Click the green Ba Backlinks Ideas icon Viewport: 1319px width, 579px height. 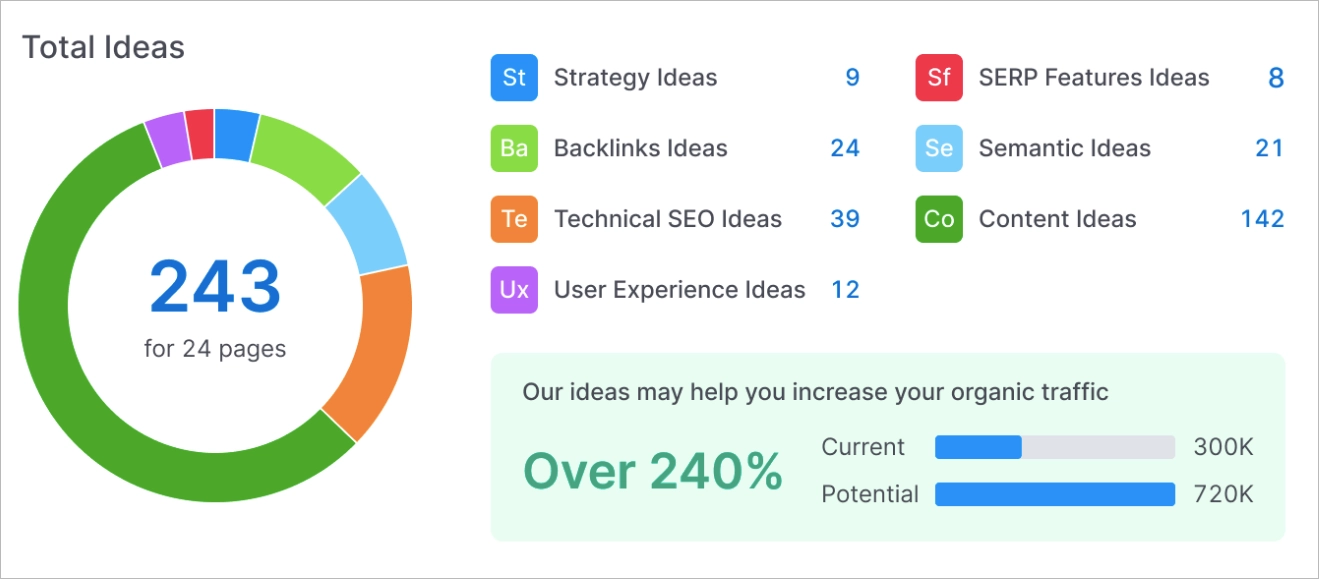(x=513, y=148)
